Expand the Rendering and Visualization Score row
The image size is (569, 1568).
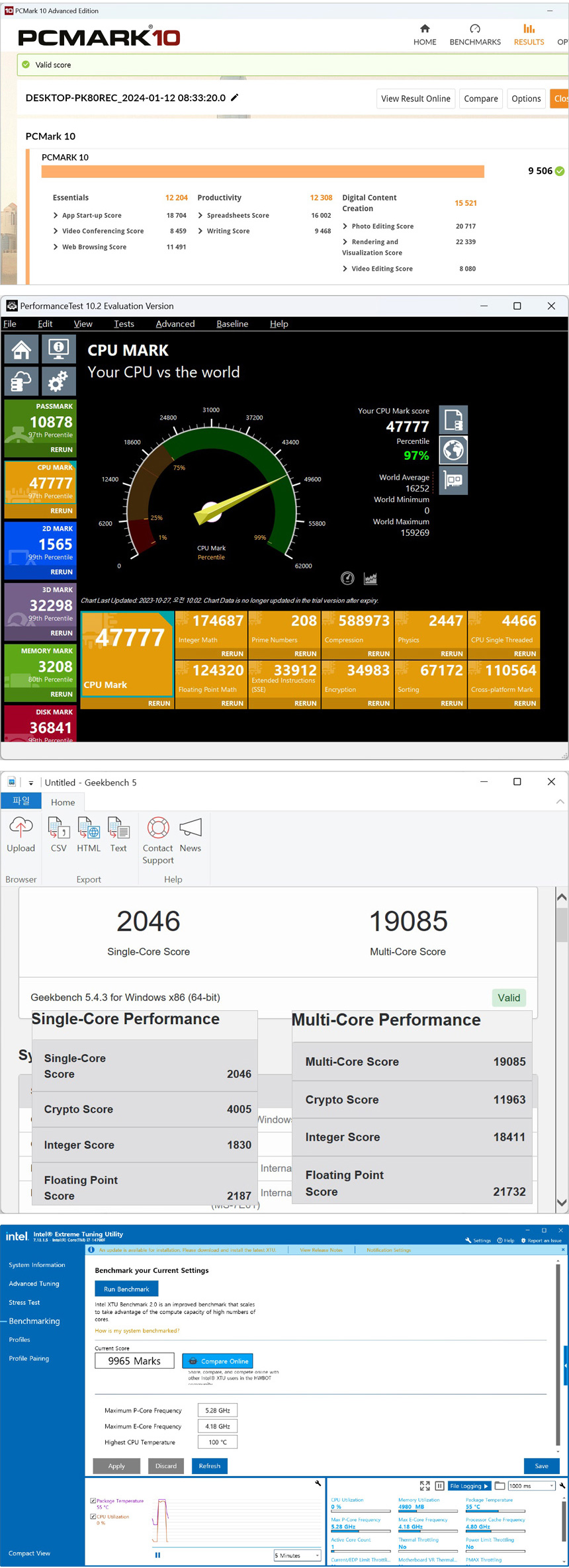coord(345,242)
